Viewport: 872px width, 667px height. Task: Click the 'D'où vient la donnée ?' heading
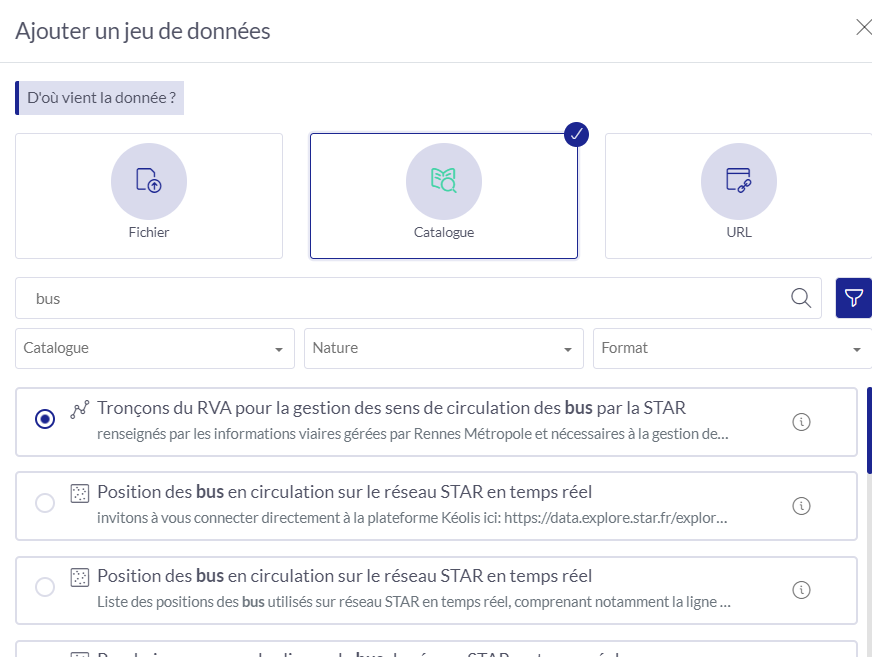[101, 98]
